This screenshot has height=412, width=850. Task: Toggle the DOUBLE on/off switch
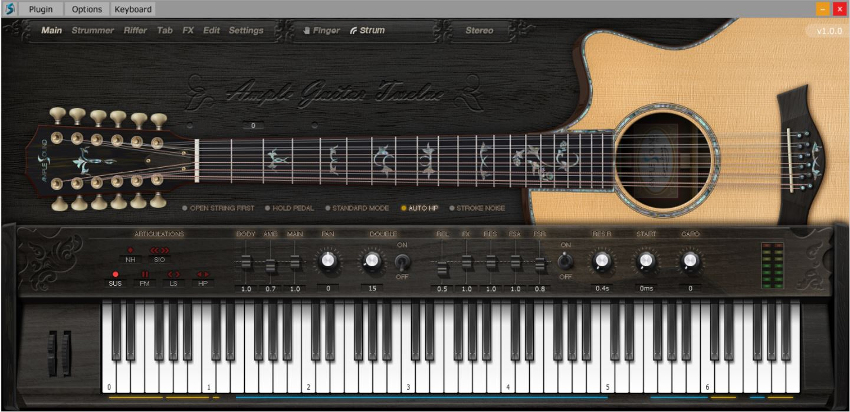[x=402, y=262]
